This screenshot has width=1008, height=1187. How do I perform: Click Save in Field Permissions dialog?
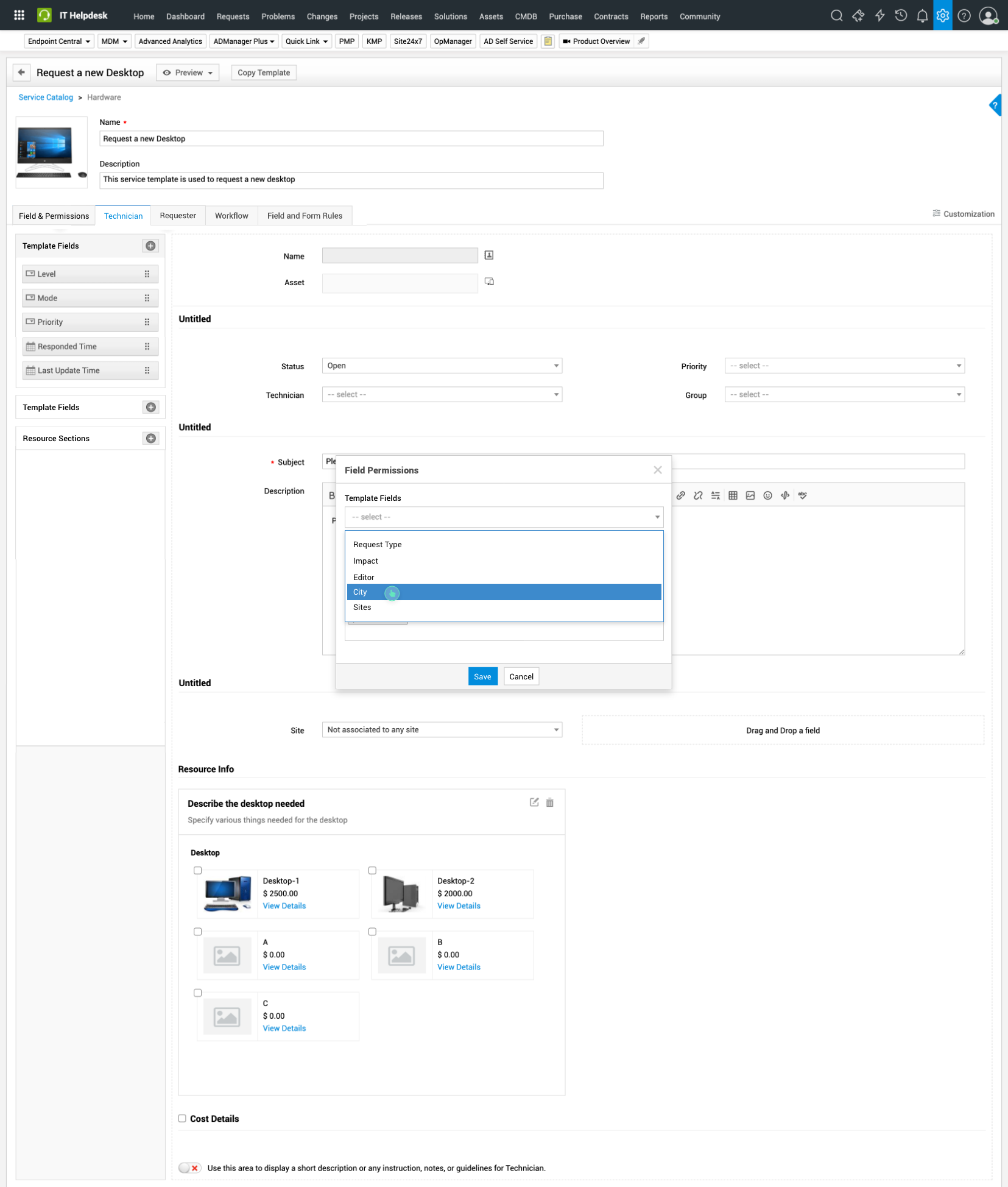pyautogui.click(x=482, y=676)
